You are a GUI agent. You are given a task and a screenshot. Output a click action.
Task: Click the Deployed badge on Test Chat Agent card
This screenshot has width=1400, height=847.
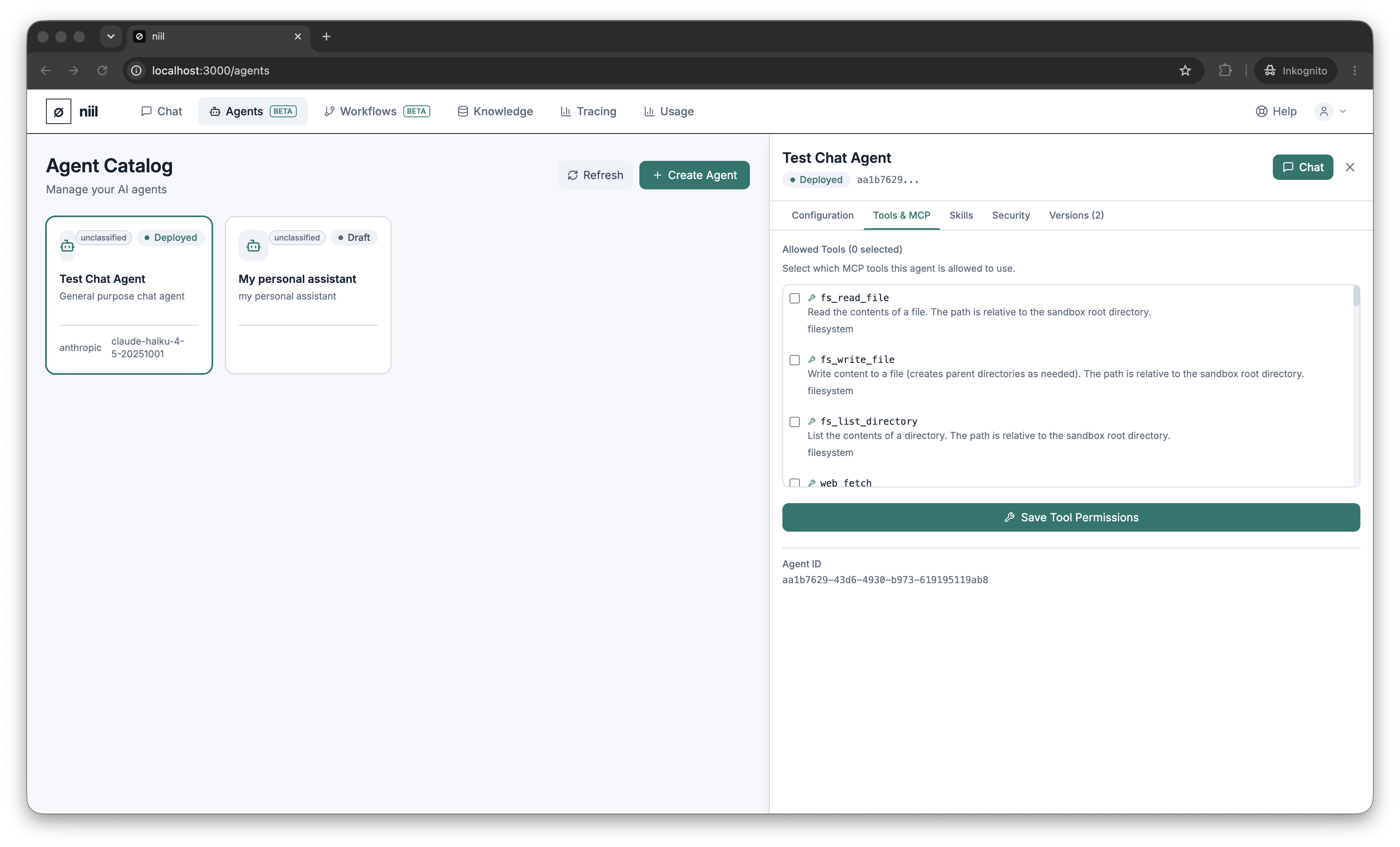(170, 237)
